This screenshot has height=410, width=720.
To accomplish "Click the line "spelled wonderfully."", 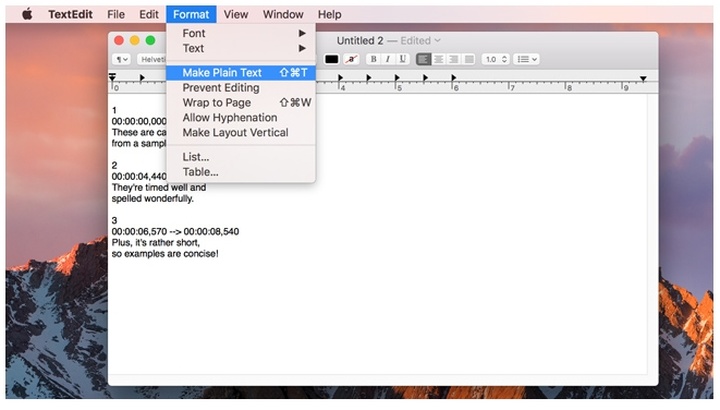I will click(x=153, y=198).
